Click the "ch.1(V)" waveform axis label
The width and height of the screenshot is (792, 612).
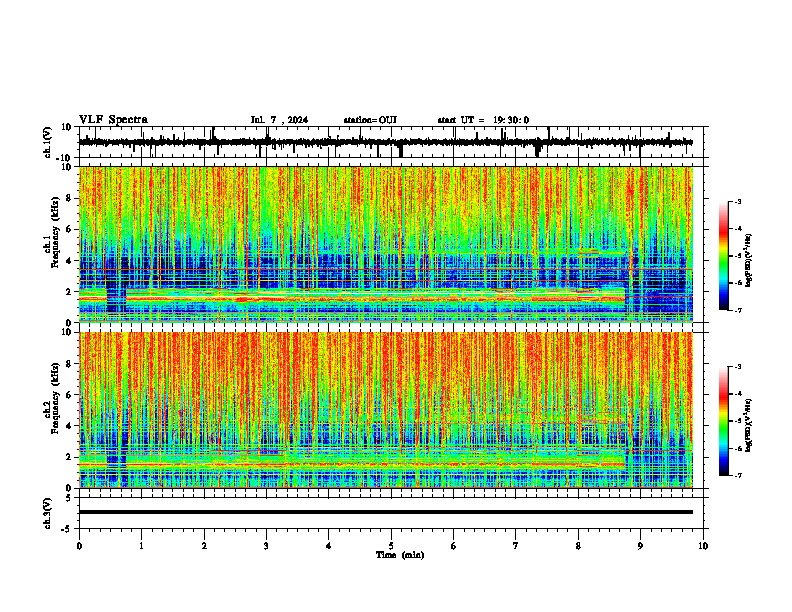(48, 142)
